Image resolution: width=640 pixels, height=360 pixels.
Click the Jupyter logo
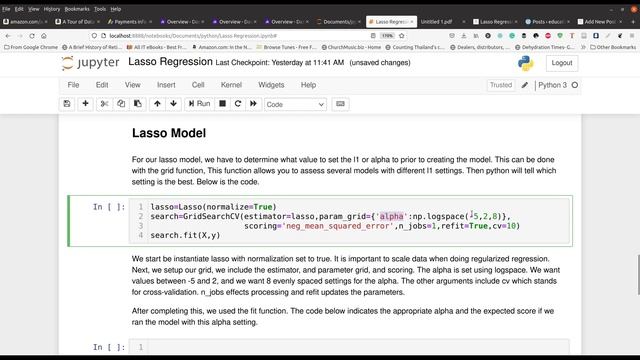pos(90,63)
